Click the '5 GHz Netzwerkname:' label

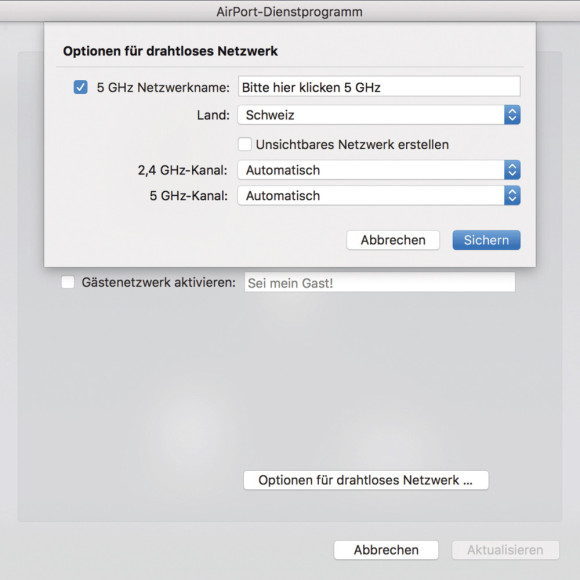(163, 88)
